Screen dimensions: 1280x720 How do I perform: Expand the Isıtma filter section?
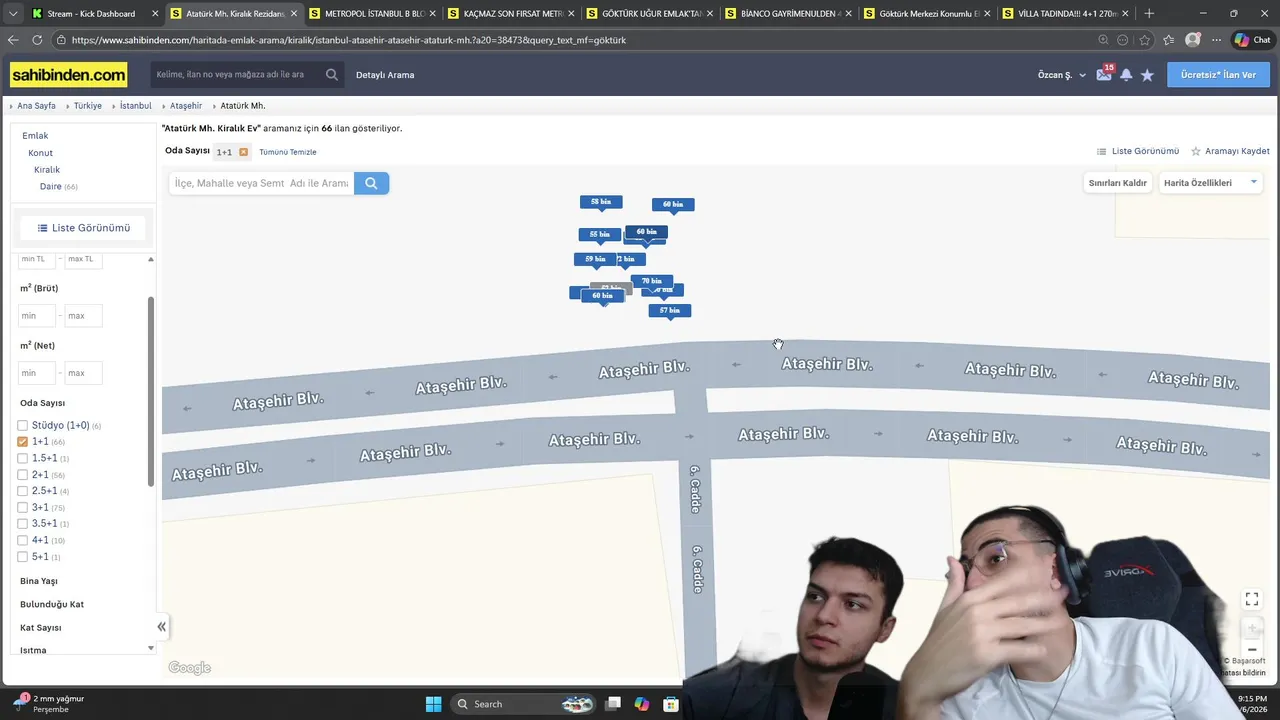(x=33, y=650)
